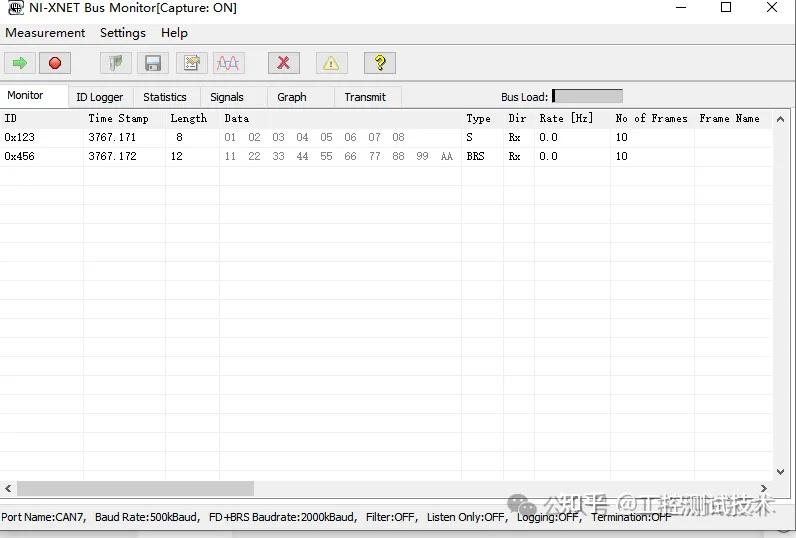Viewport: 796px width, 538px height.
Task: Click the Dir column header
Action: pos(517,118)
